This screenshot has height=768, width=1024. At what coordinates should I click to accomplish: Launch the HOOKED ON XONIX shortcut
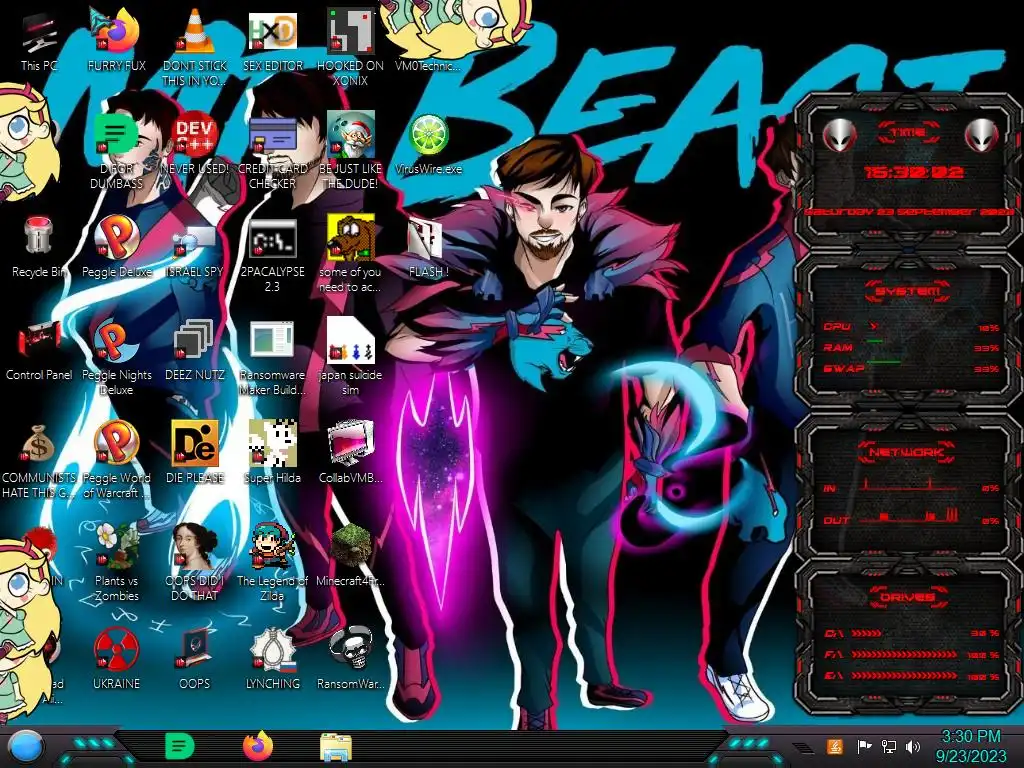click(x=350, y=46)
